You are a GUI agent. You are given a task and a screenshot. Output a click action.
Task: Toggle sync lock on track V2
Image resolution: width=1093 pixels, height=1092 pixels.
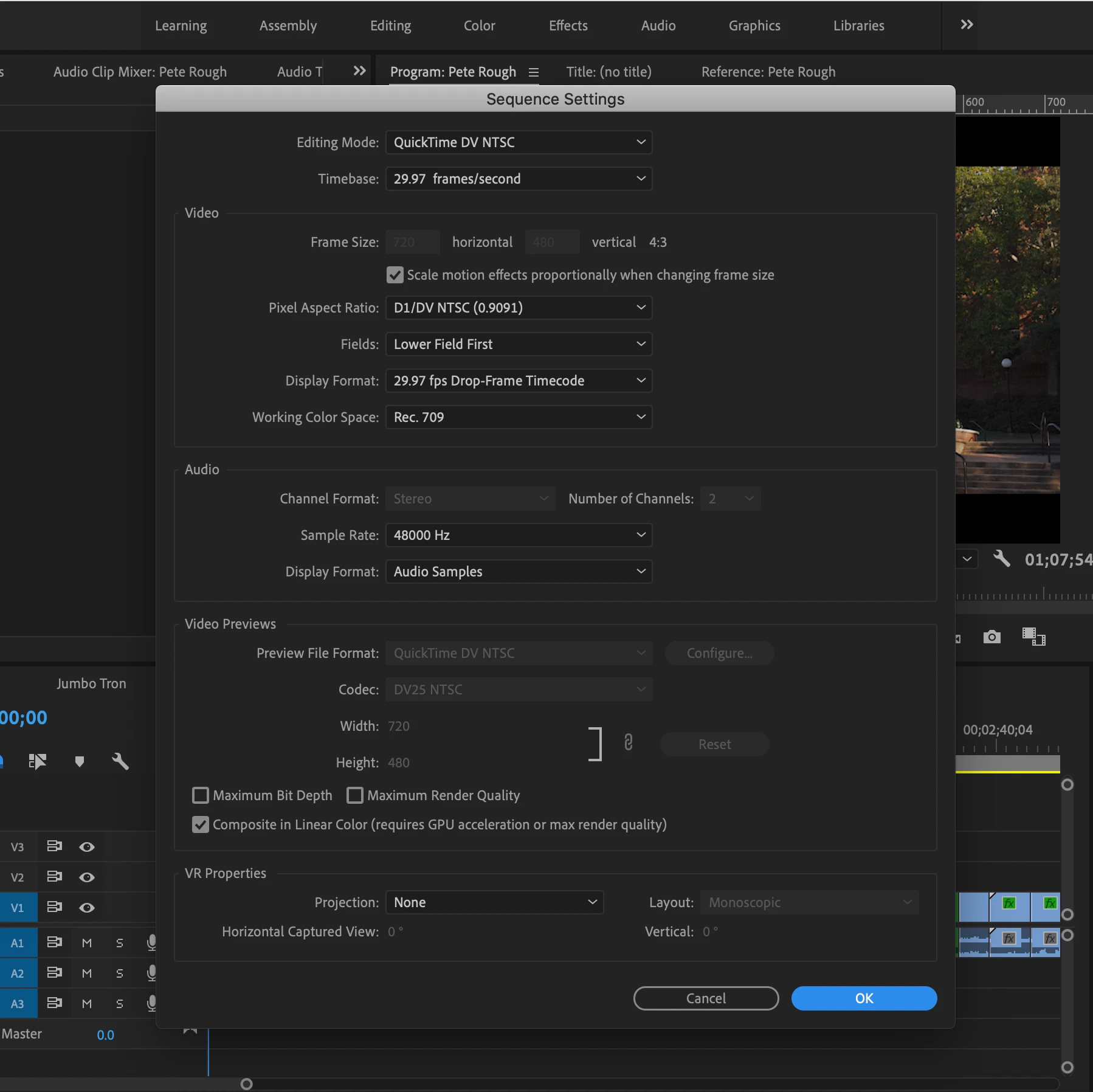click(x=55, y=877)
